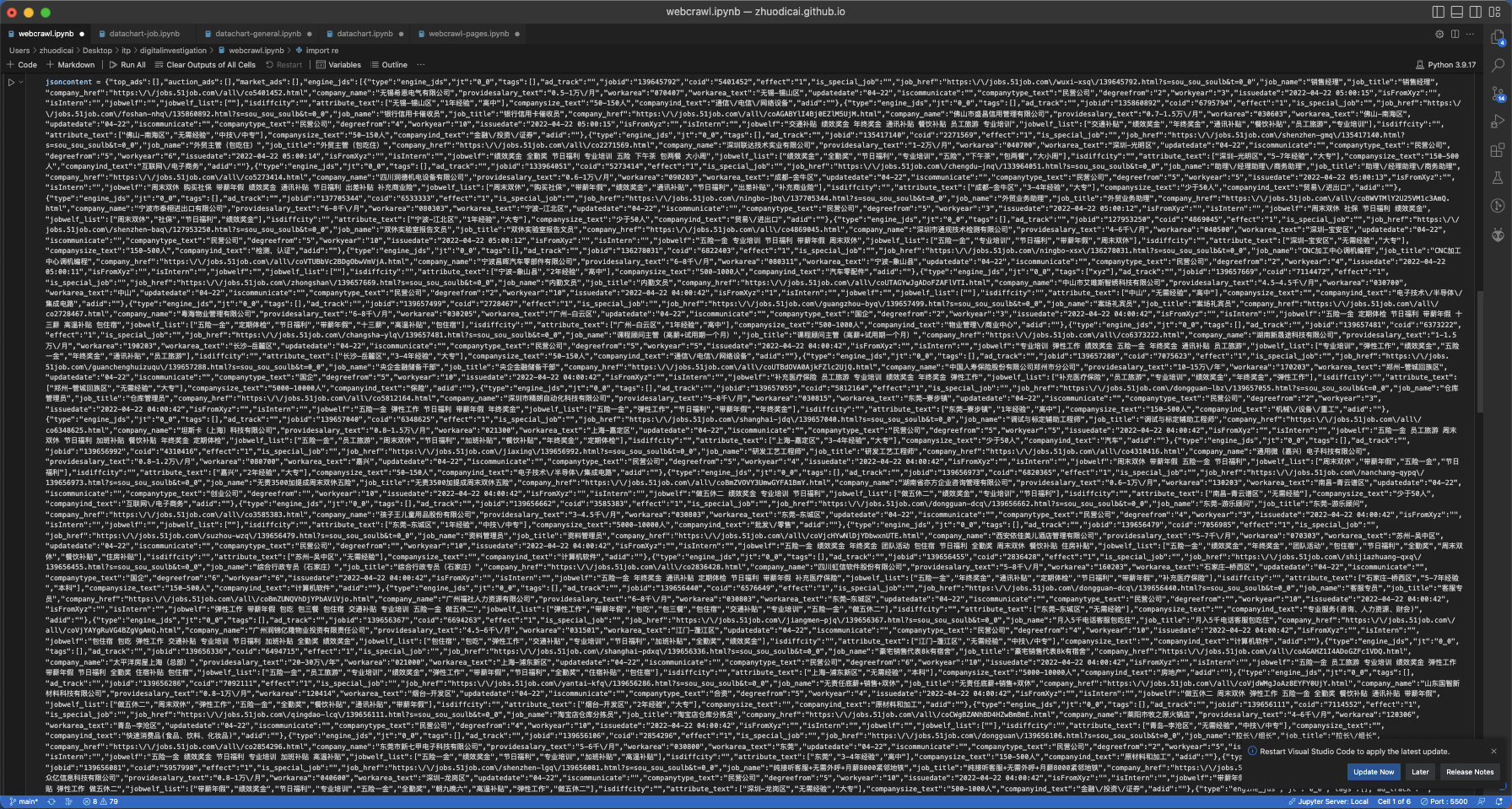Viewport: 1512px width, 809px height.
Task: Click the Update Now button
Action: [x=1373, y=772]
